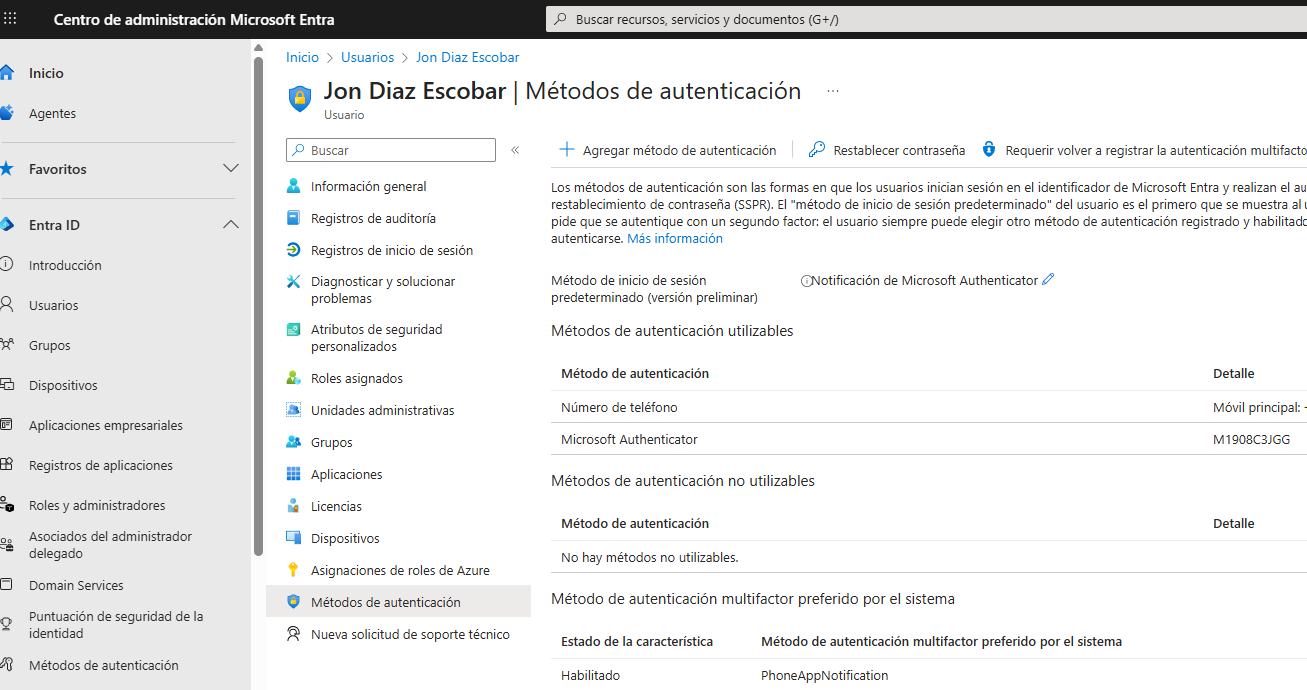
Task: Click the device detail M1908C3JGG
Action: point(1251,439)
